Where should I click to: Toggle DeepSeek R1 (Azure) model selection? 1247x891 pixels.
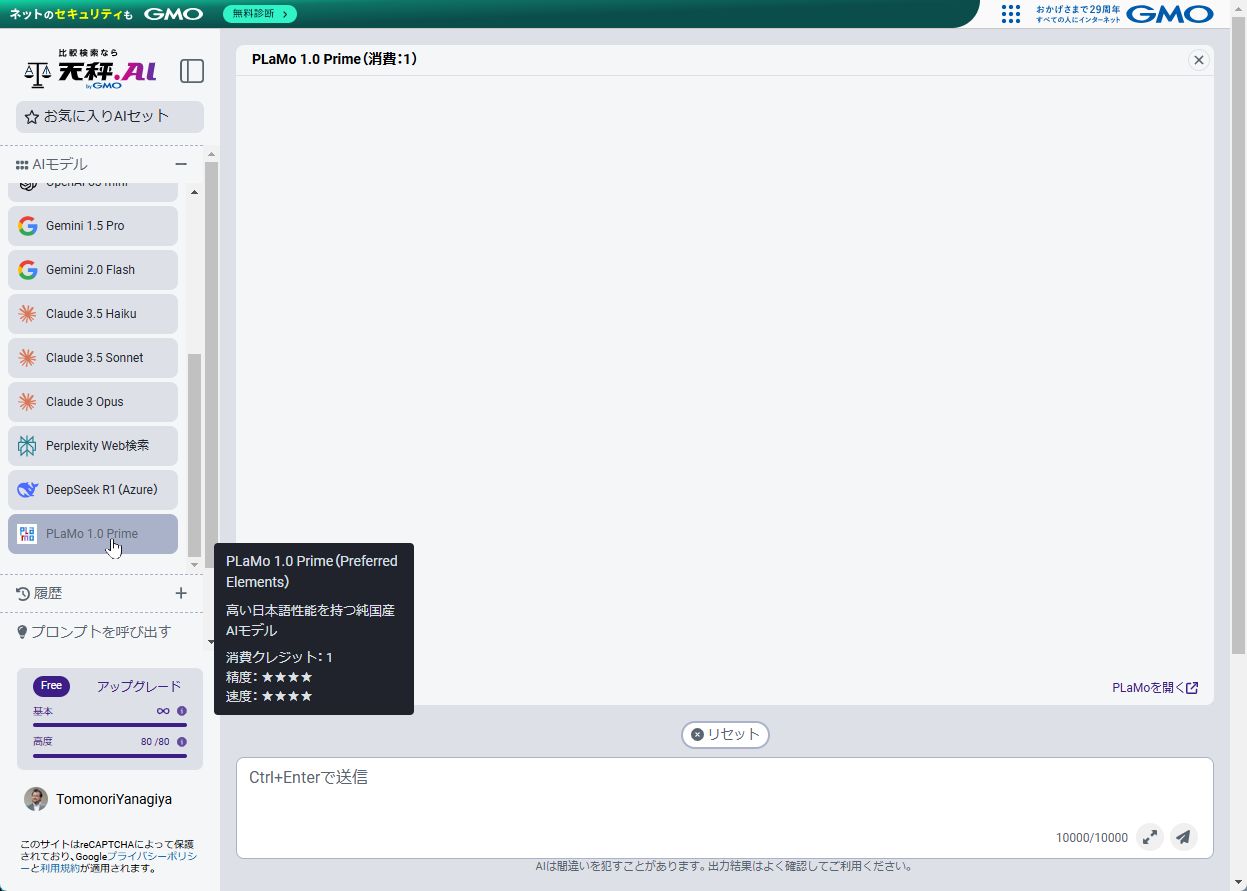(93, 490)
